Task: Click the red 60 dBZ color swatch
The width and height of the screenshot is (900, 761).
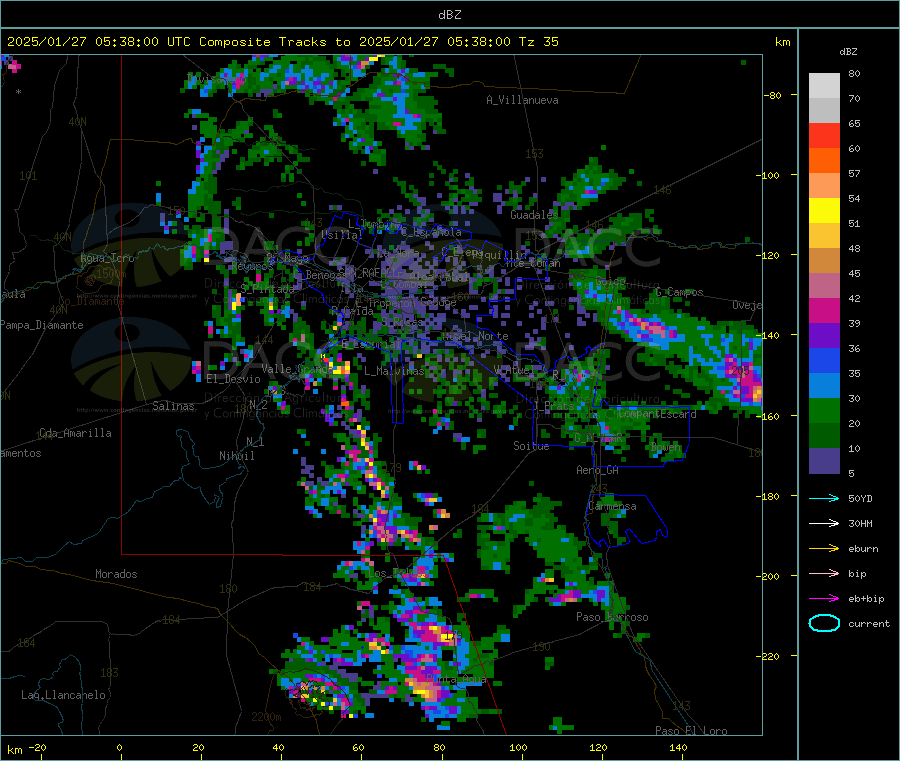Action: tap(824, 135)
